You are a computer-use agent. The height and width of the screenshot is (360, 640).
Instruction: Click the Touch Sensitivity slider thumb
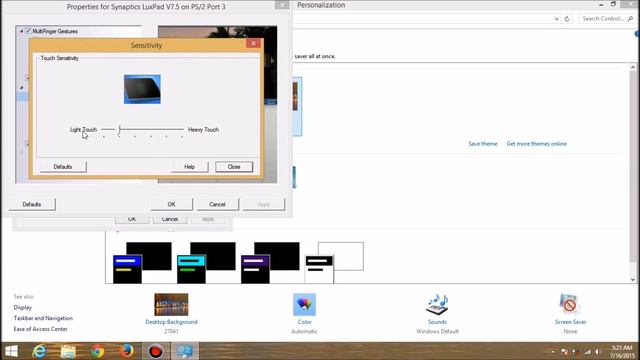(119, 130)
